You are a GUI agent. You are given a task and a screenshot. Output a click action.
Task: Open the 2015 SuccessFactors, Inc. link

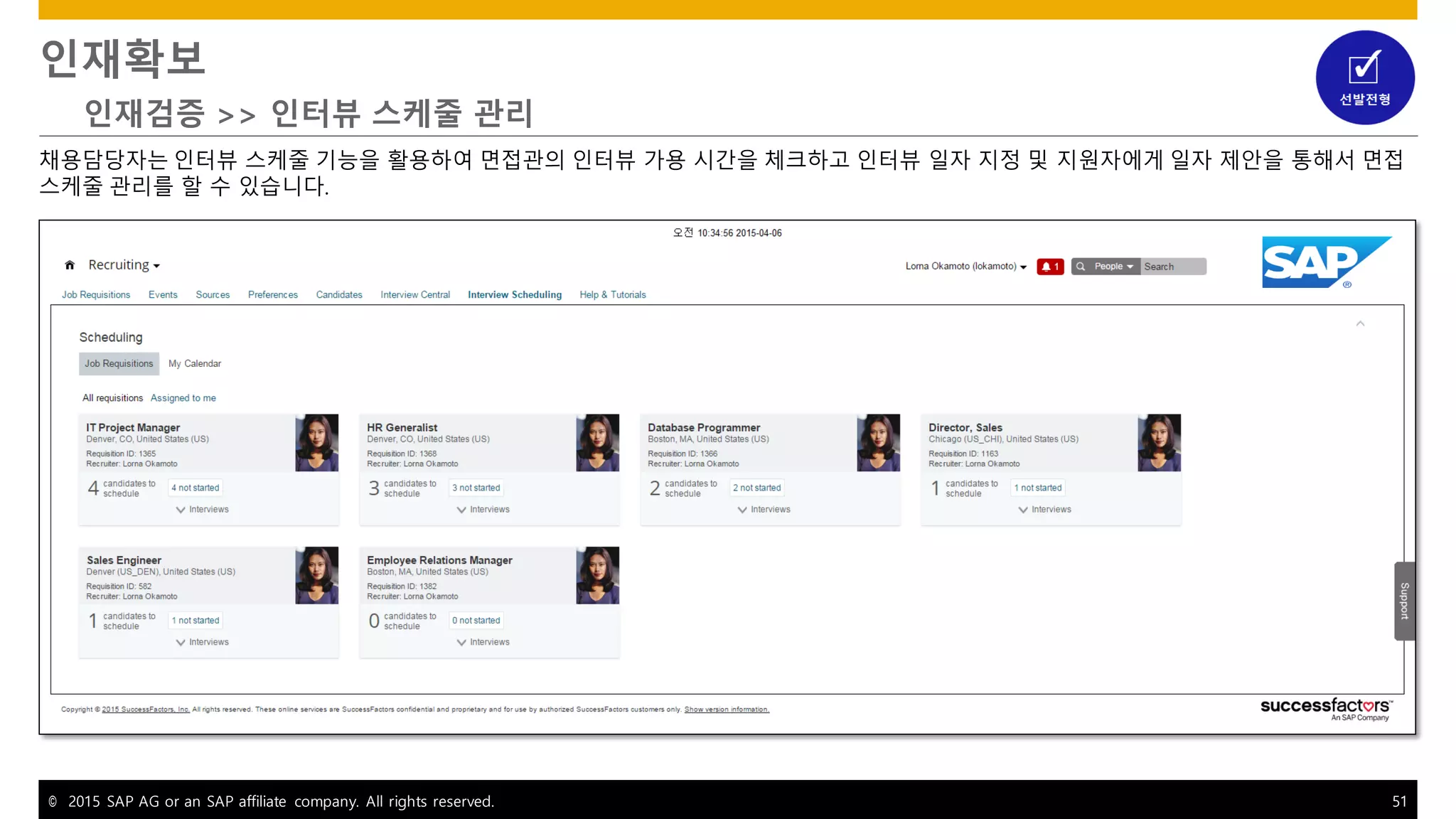click(146, 710)
